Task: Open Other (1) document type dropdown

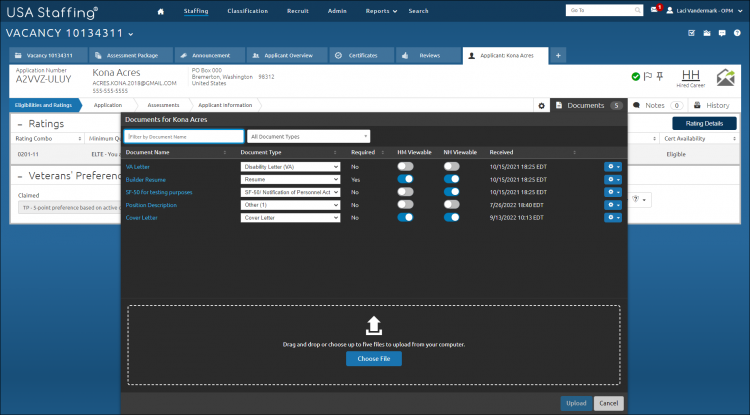Action: tap(290, 205)
